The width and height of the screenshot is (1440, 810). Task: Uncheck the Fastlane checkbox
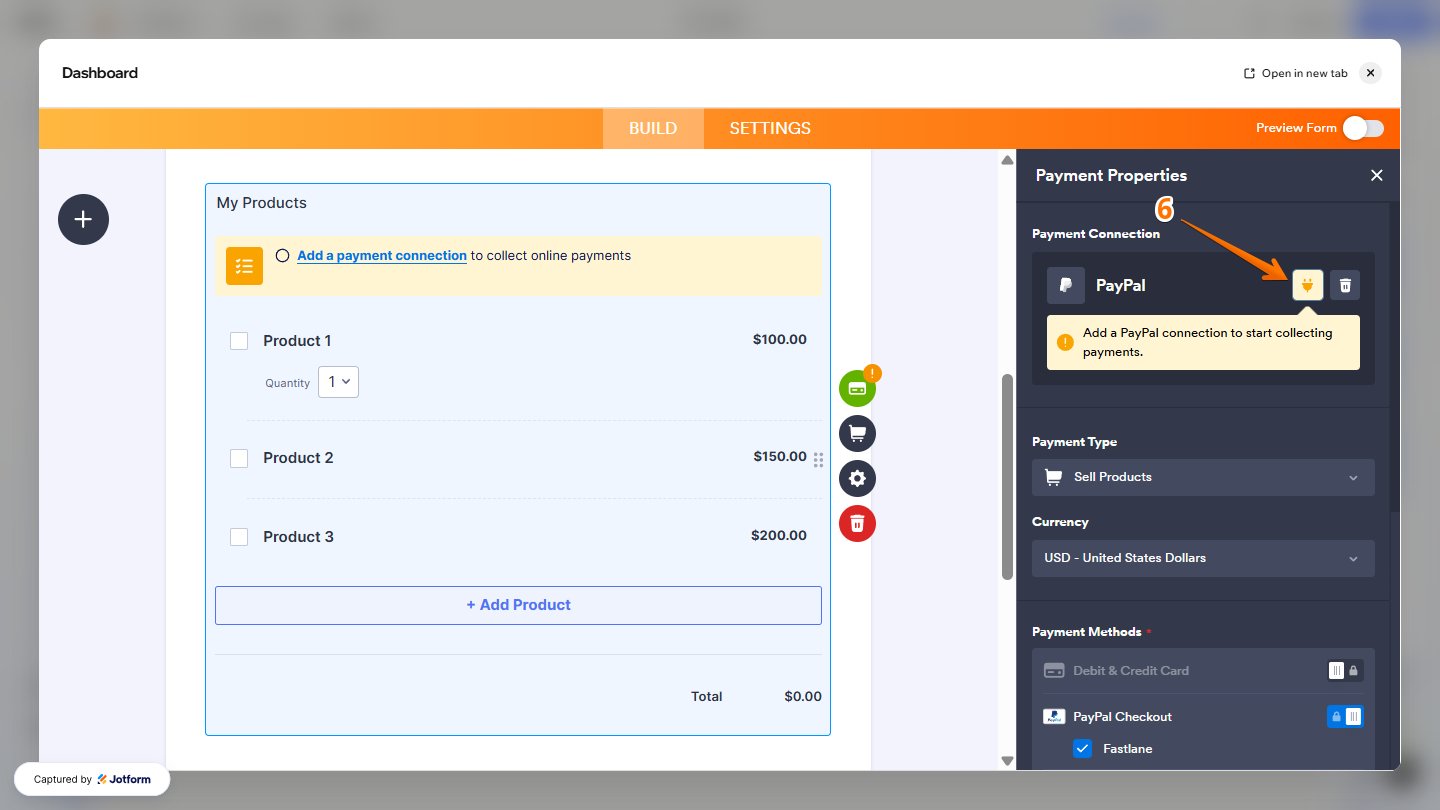pos(1082,749)
